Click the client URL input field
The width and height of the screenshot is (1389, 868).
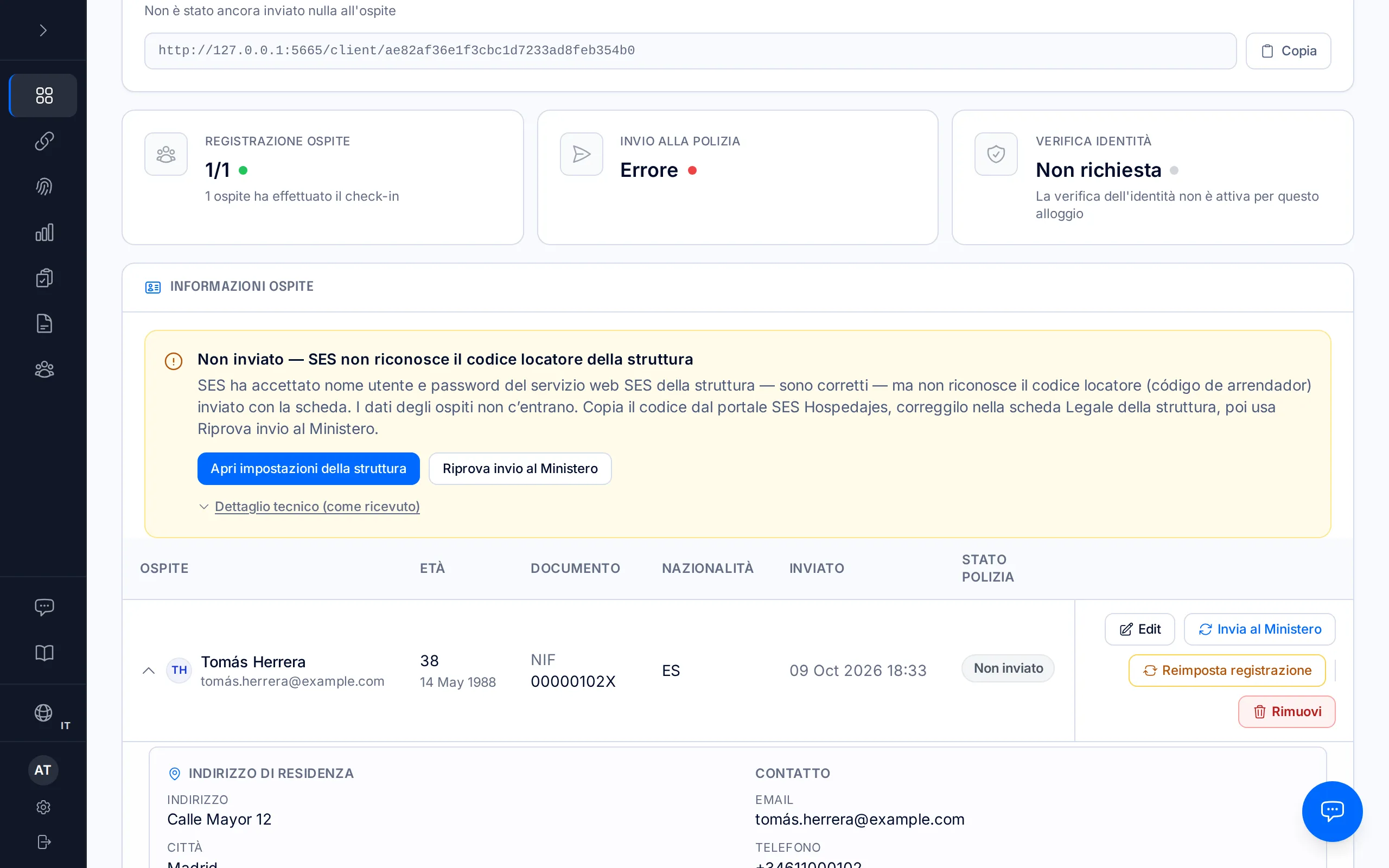coord(690,51)
